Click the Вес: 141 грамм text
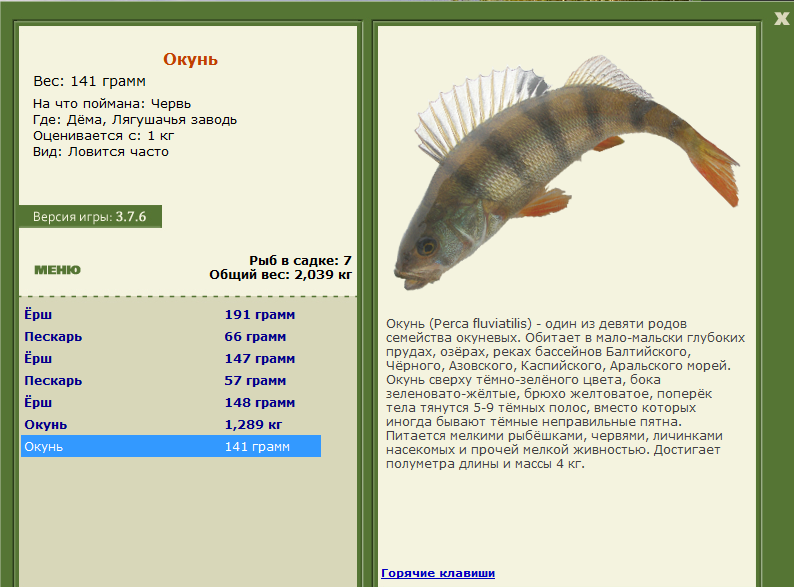 tap(90, 81)
